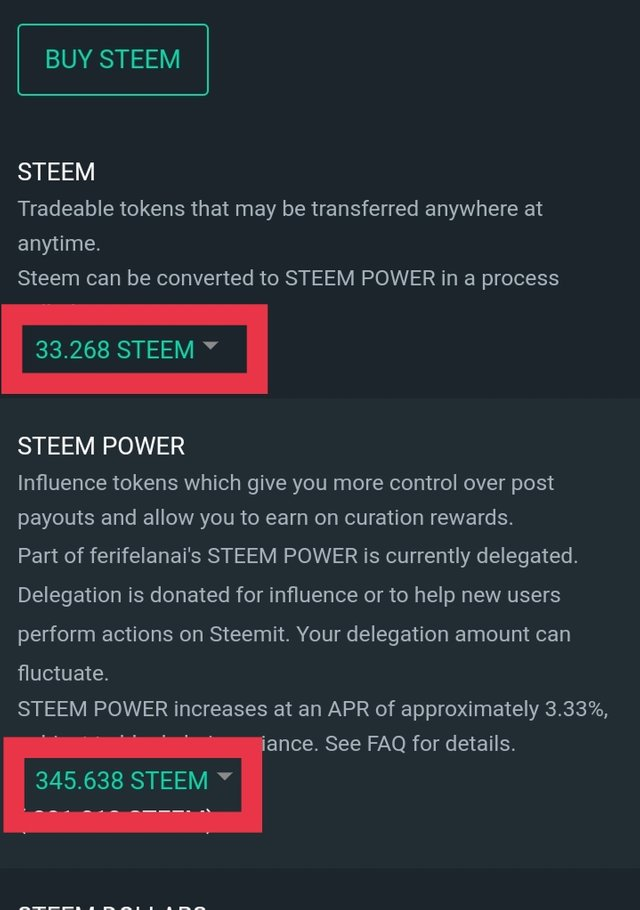Screen dimensions: 640x910
Task: Click the 'Influence tokens which give you' line
Action: [x=285, y=483]
